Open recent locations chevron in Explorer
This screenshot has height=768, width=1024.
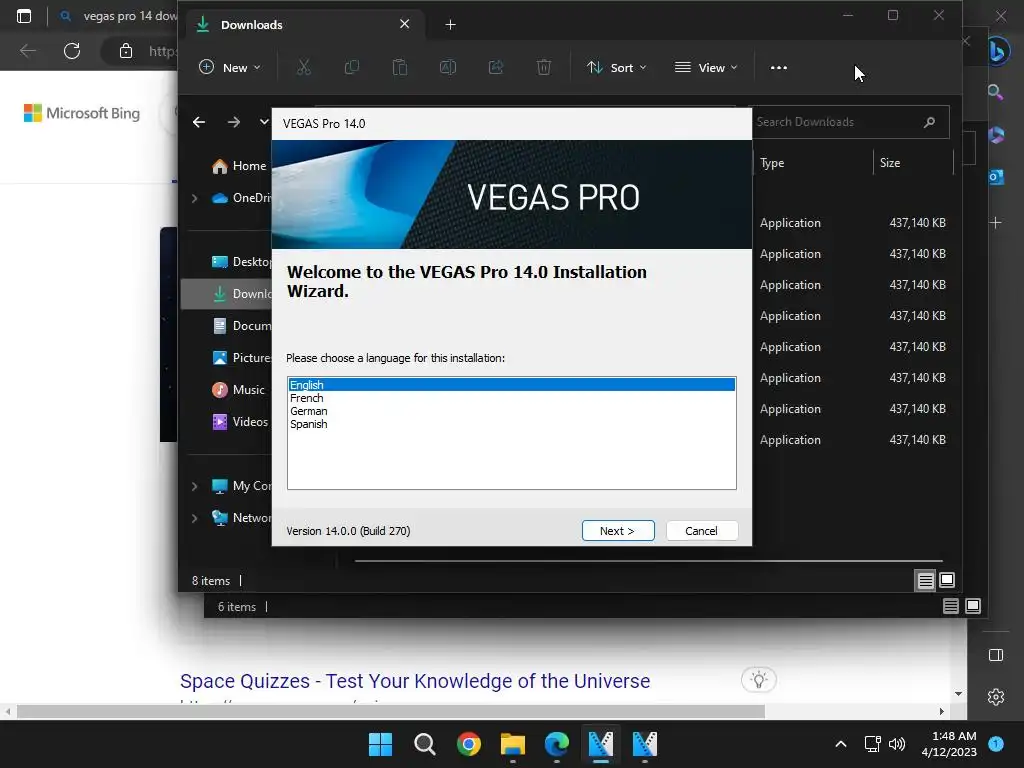pos(264,122)
